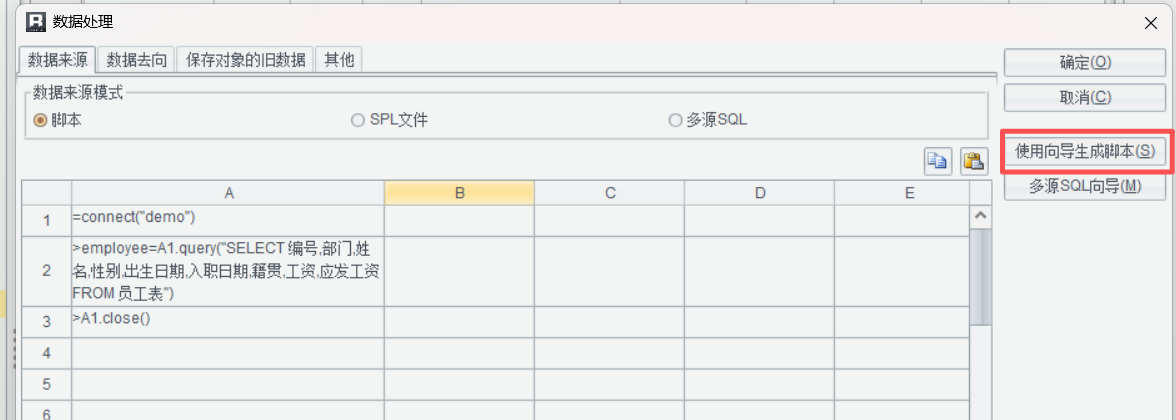Choose the SPL文件 source mode
This screenshot has height=420, width=1176.
(358, 120)
